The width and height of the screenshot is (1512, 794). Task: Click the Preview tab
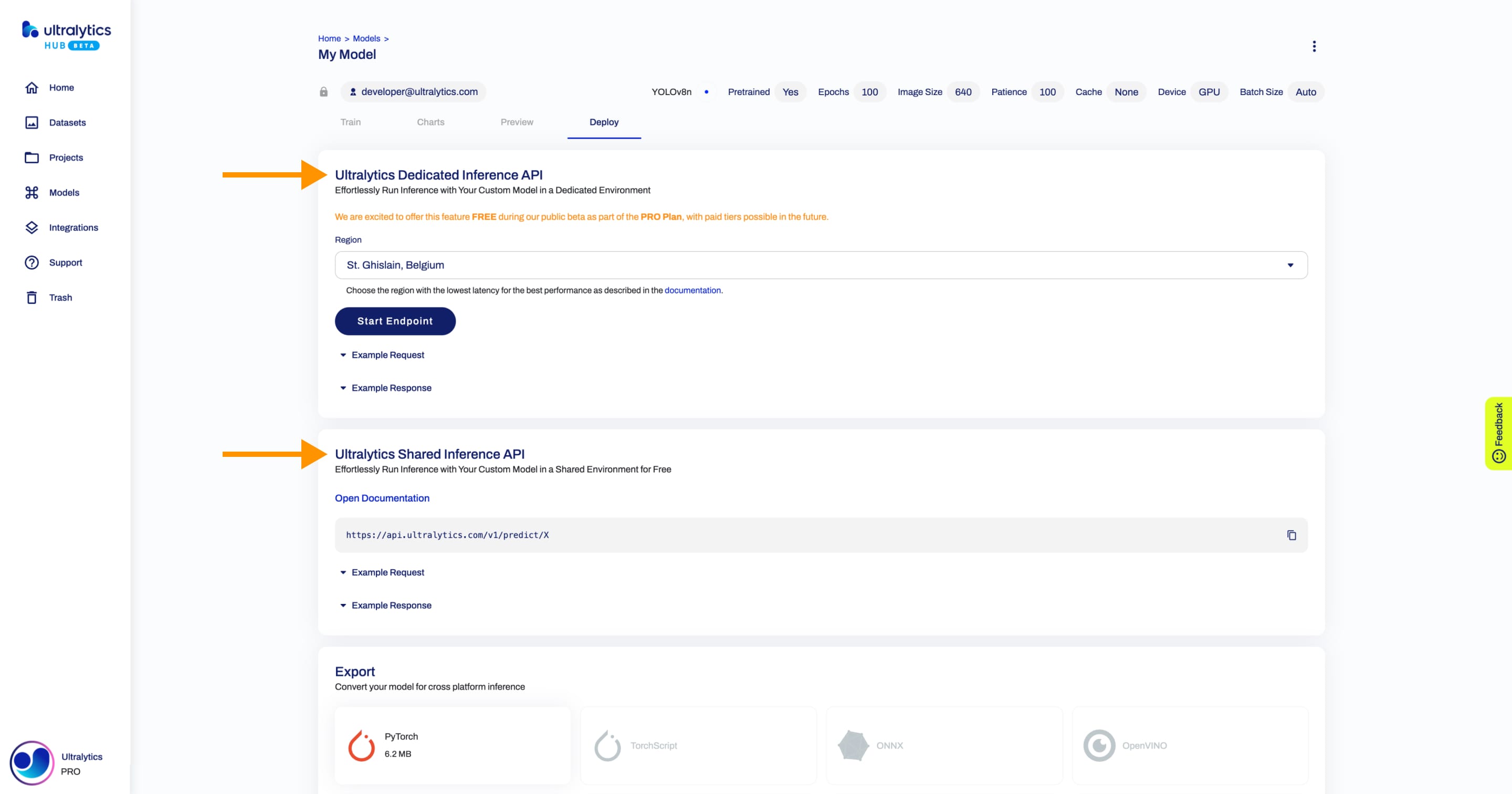tap(517, 122)
